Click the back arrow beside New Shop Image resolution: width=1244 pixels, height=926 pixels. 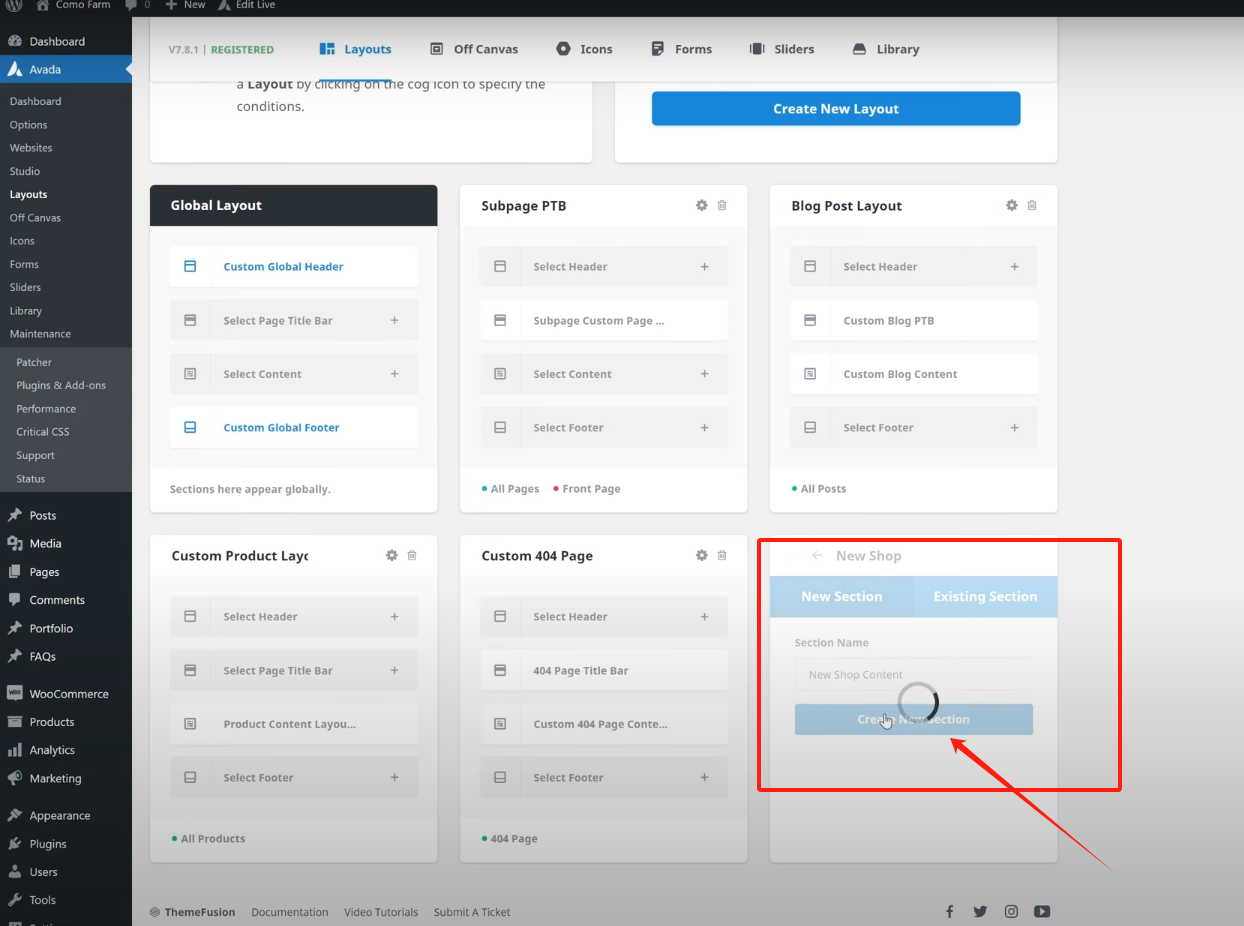(x=817, y=556)
